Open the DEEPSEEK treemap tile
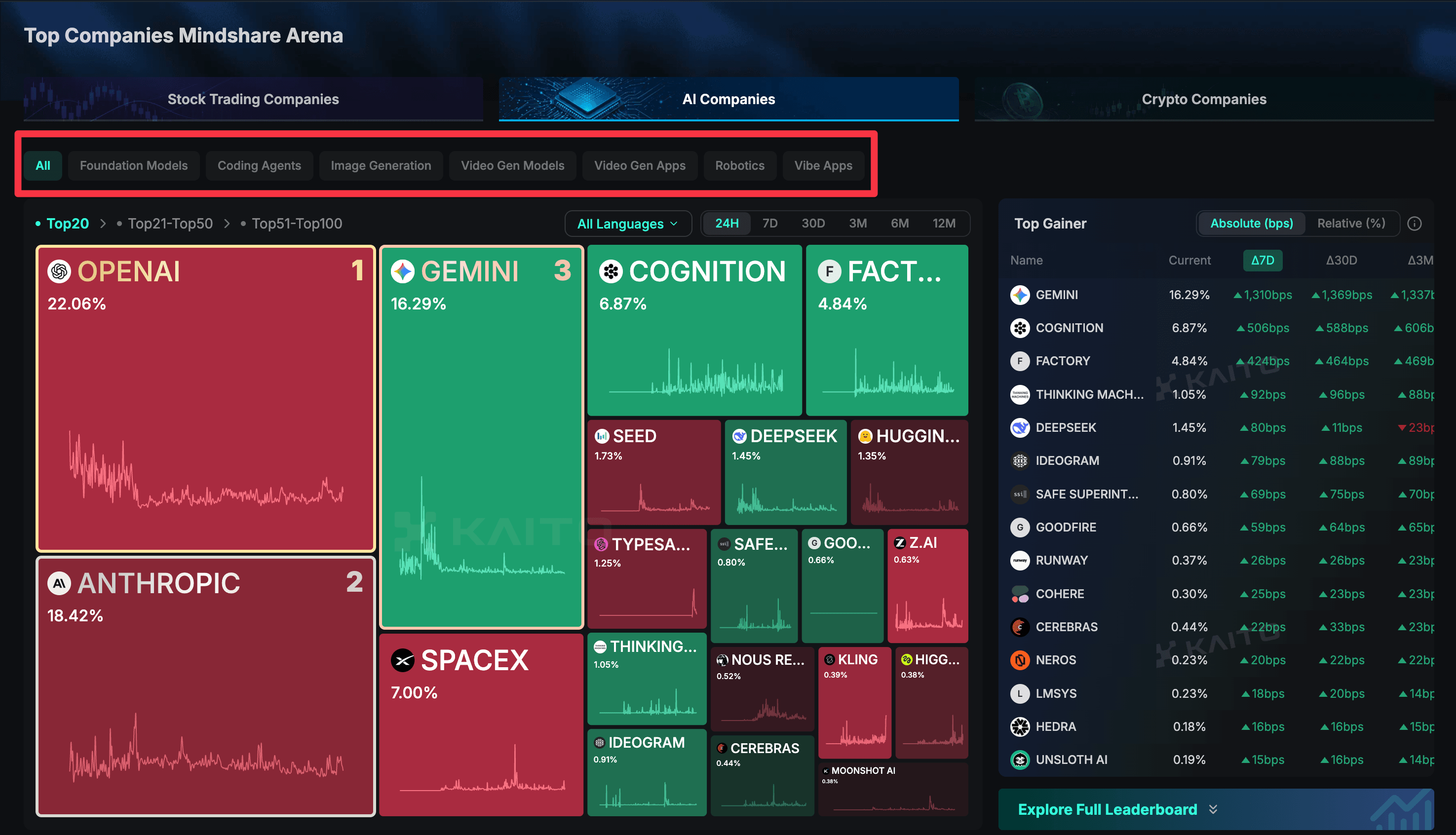 tap(785, 472)
